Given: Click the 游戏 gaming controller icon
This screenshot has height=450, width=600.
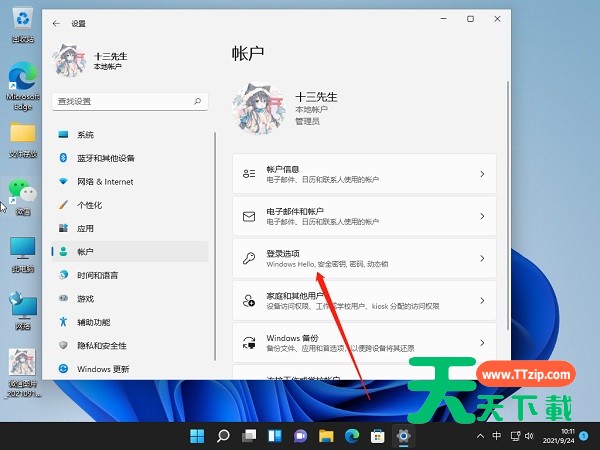Looking at the screenshot, I should [x=64, y=298].
